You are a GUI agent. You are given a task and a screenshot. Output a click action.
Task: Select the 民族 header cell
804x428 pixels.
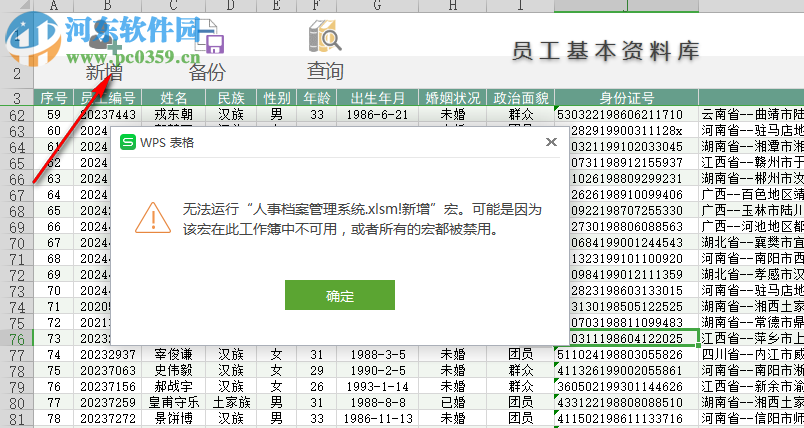point(231,97)
